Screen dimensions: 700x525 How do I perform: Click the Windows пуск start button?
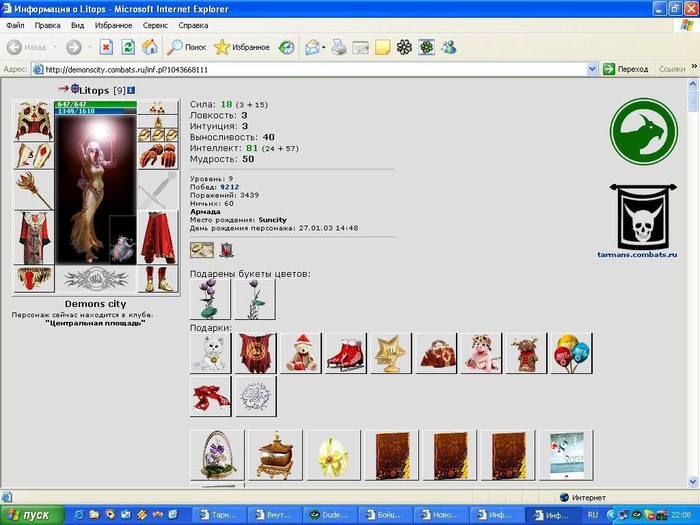(x=32, y=515)
